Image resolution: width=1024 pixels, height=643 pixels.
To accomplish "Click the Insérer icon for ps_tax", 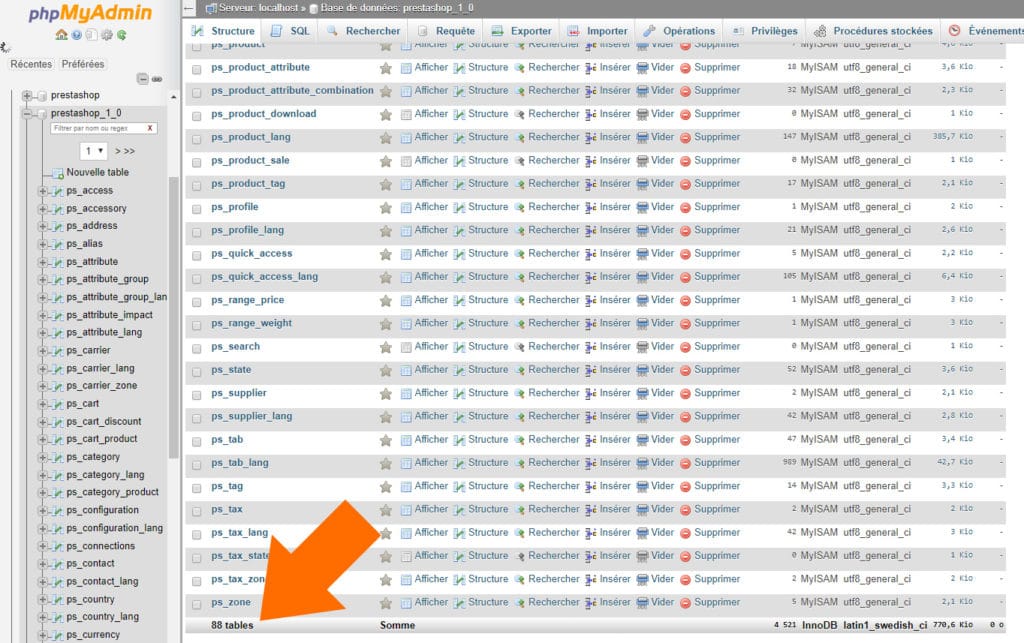I will (x=591, y=510).
